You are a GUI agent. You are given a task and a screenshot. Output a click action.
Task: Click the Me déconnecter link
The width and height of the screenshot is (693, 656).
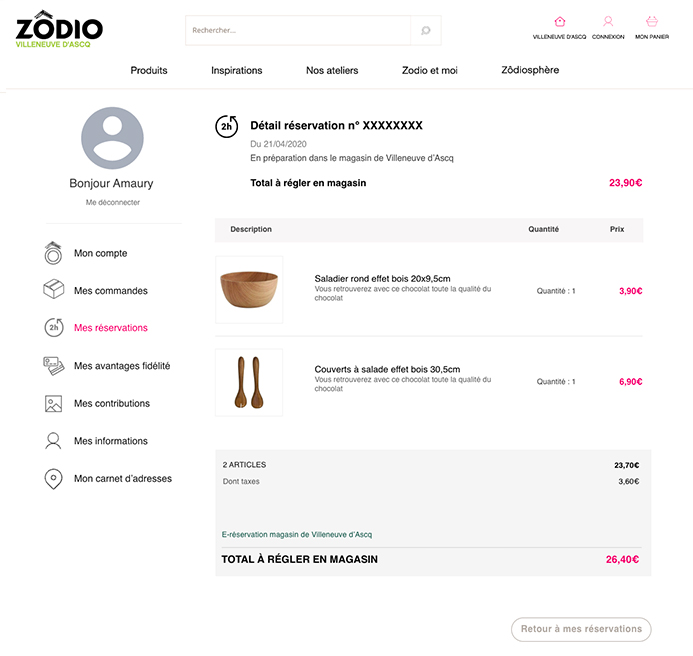click(x=113, y=203)
